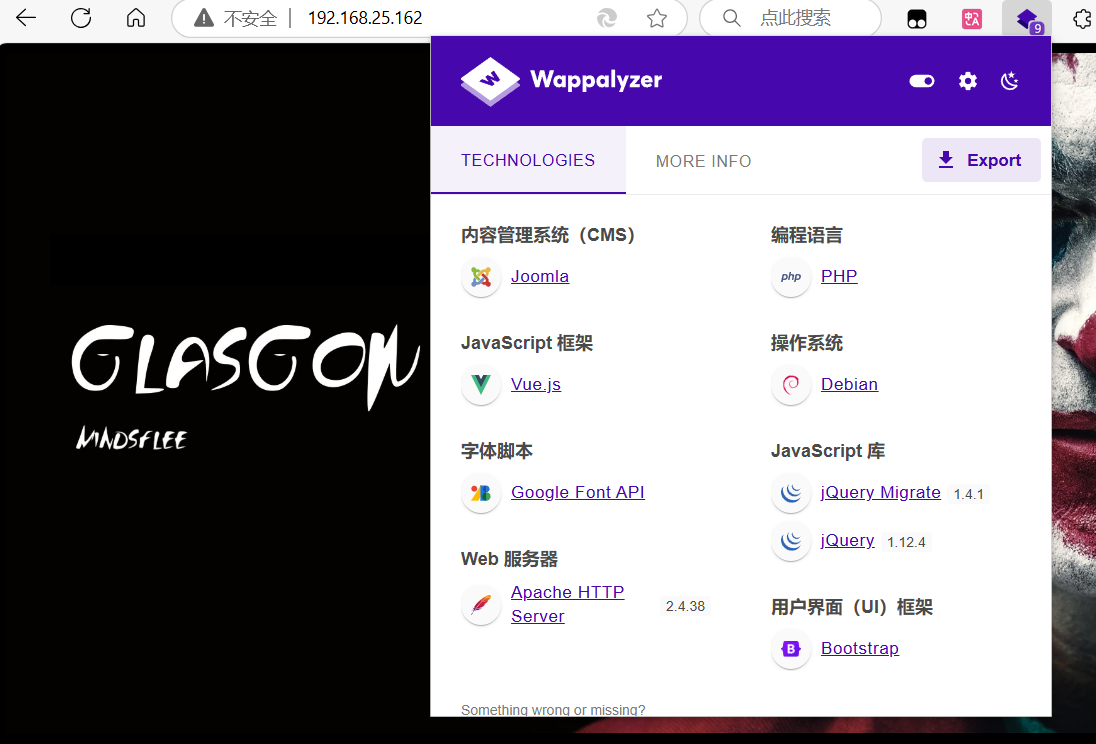Click the Vue.js logo icon

(x=481, y=385)
